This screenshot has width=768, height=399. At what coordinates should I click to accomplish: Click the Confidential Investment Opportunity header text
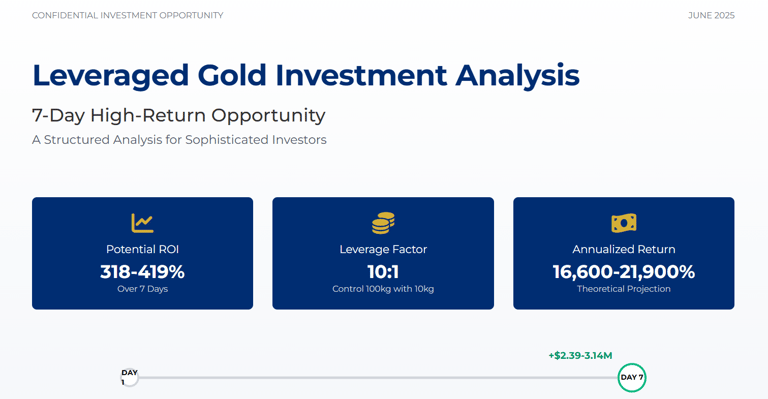click(x=127, y=16)
